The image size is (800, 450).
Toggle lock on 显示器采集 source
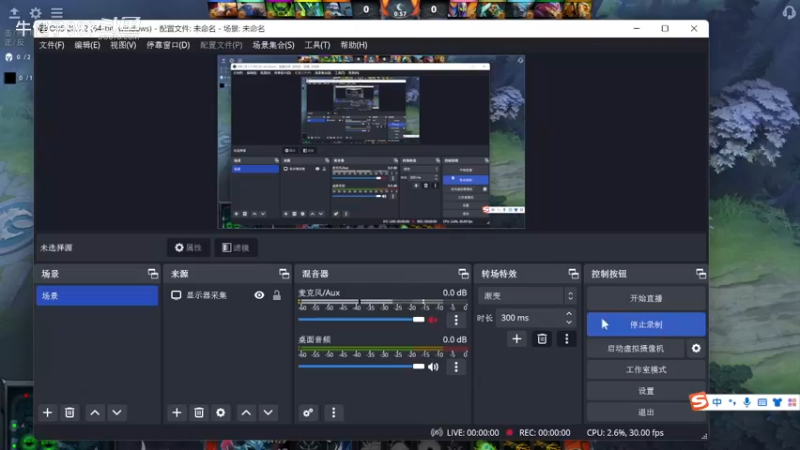click(x=277, y=295)
